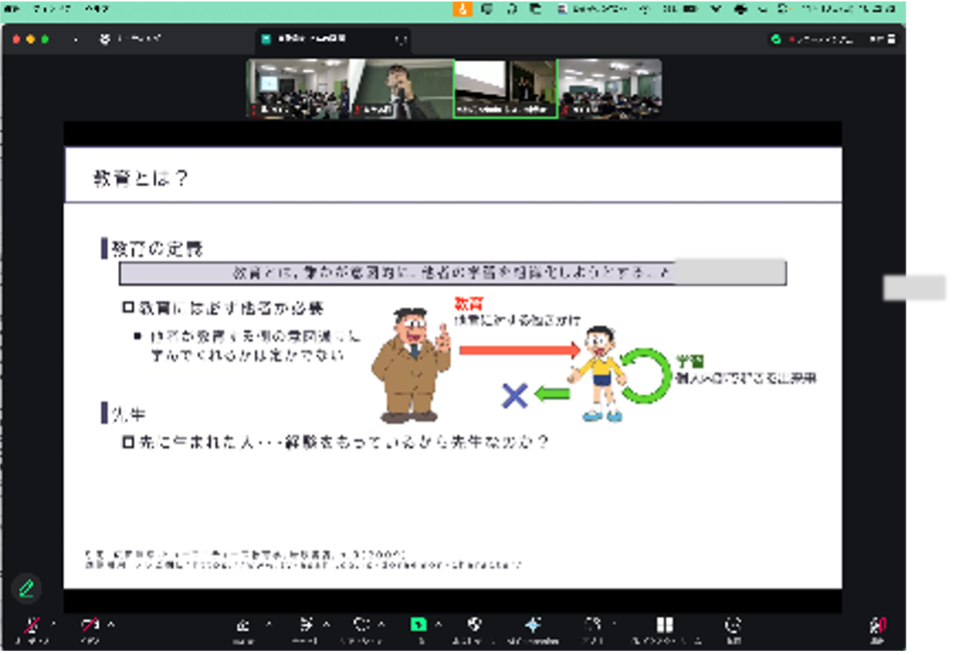Open the Reactions icon in the toolbar
The width and height of the screenshot is (953, 655).
click(x=360, y=625)
